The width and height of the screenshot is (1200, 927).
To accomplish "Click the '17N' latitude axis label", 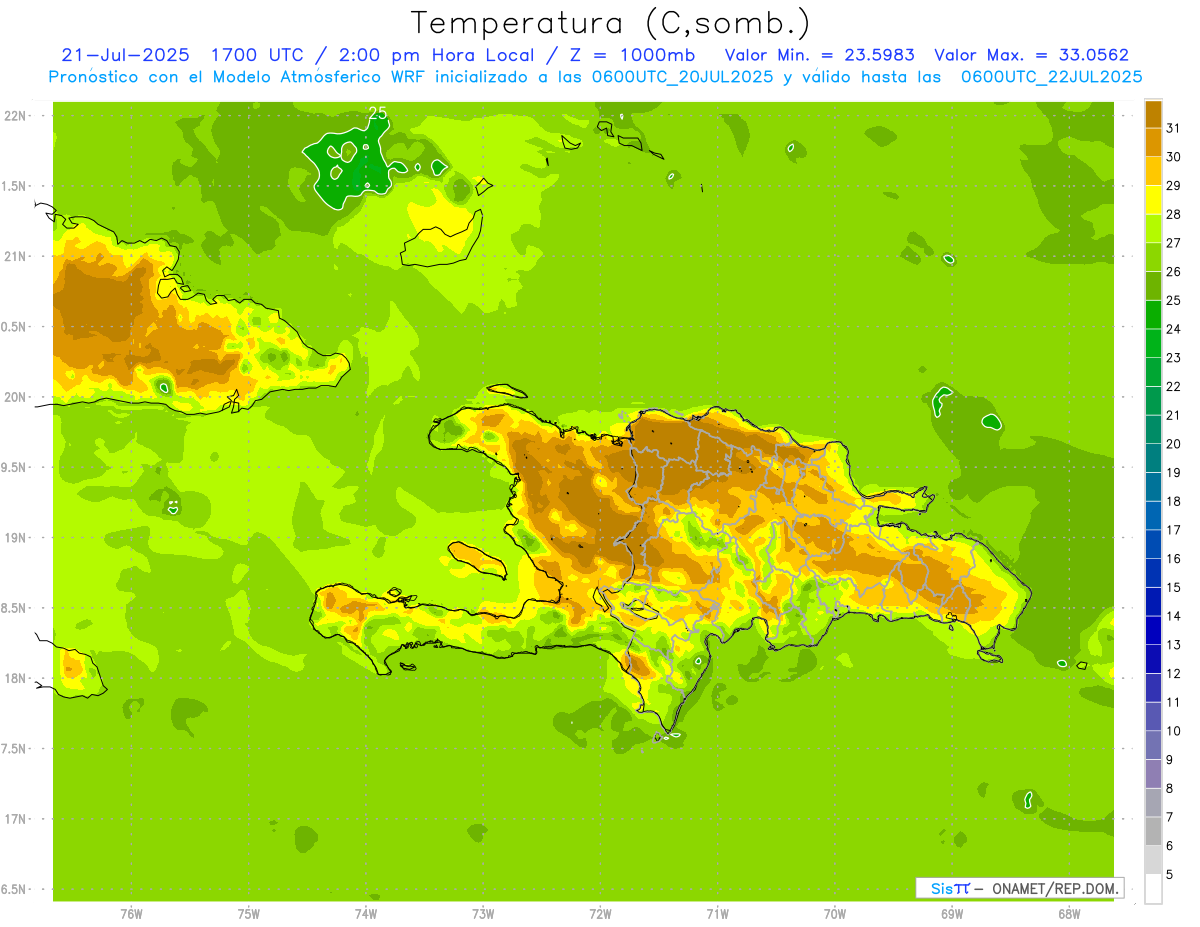I will click(x=16, y=819).
